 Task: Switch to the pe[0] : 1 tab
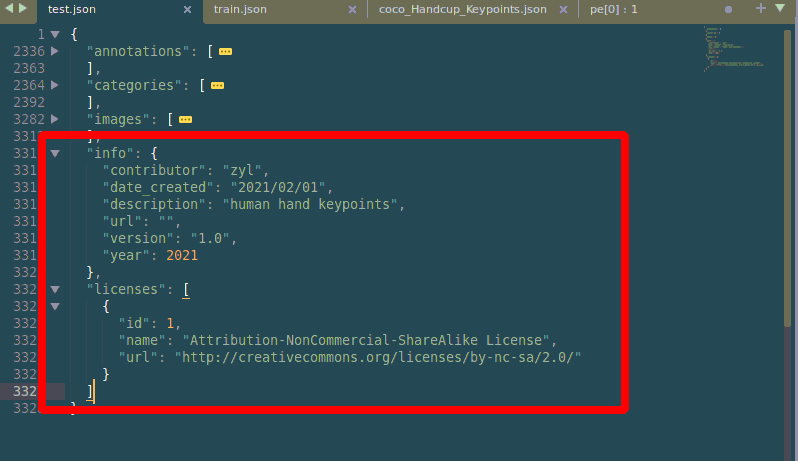coord(613,9)
